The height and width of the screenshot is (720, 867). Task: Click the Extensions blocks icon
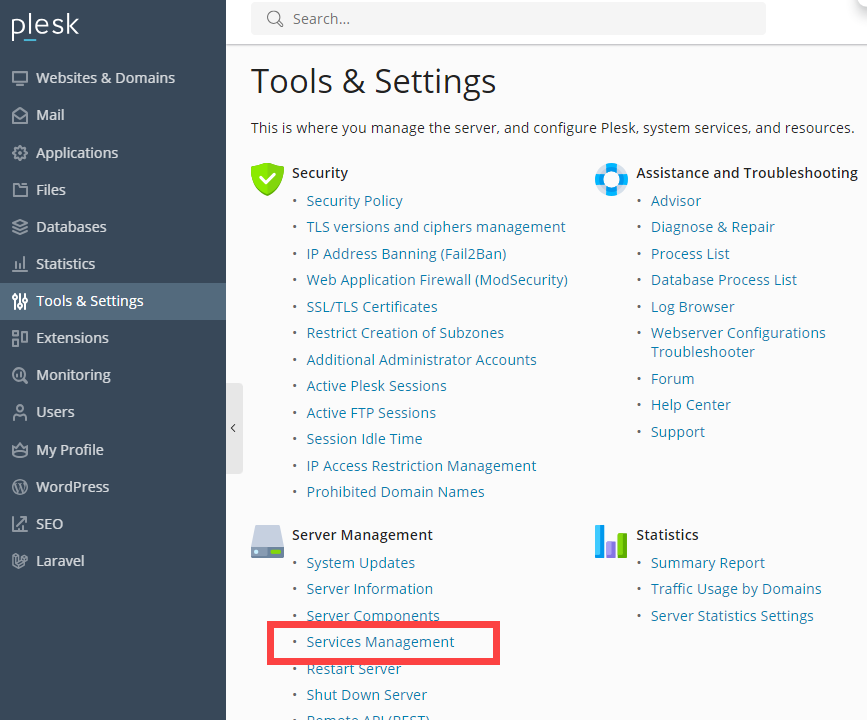click(x=20, y=338)
